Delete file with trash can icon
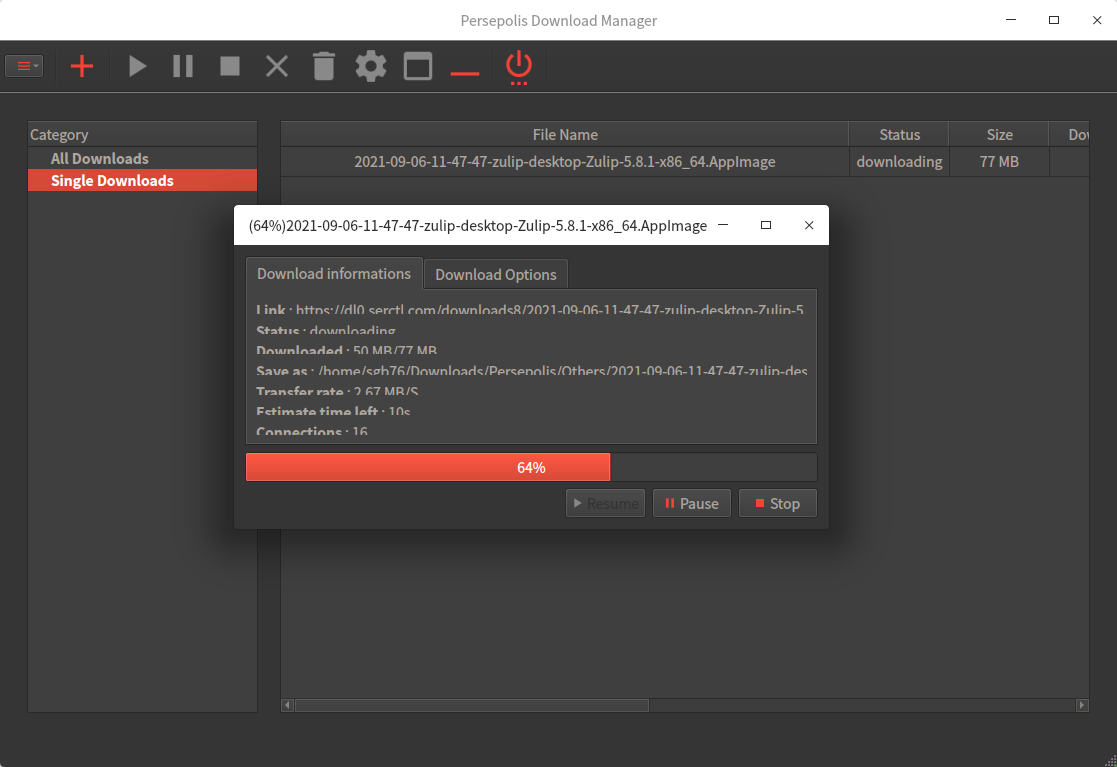This screenshot has width=1117, height=767. coord(323,67)
